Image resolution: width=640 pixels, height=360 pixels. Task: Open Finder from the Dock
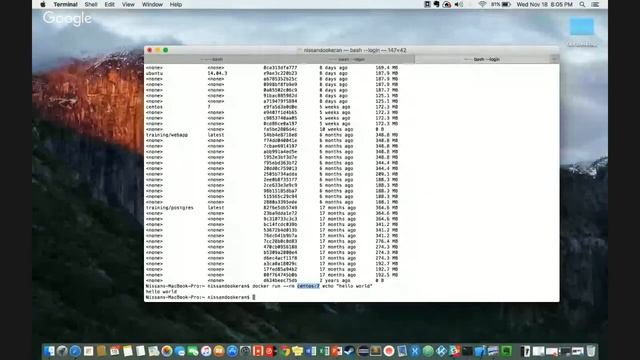49,351
